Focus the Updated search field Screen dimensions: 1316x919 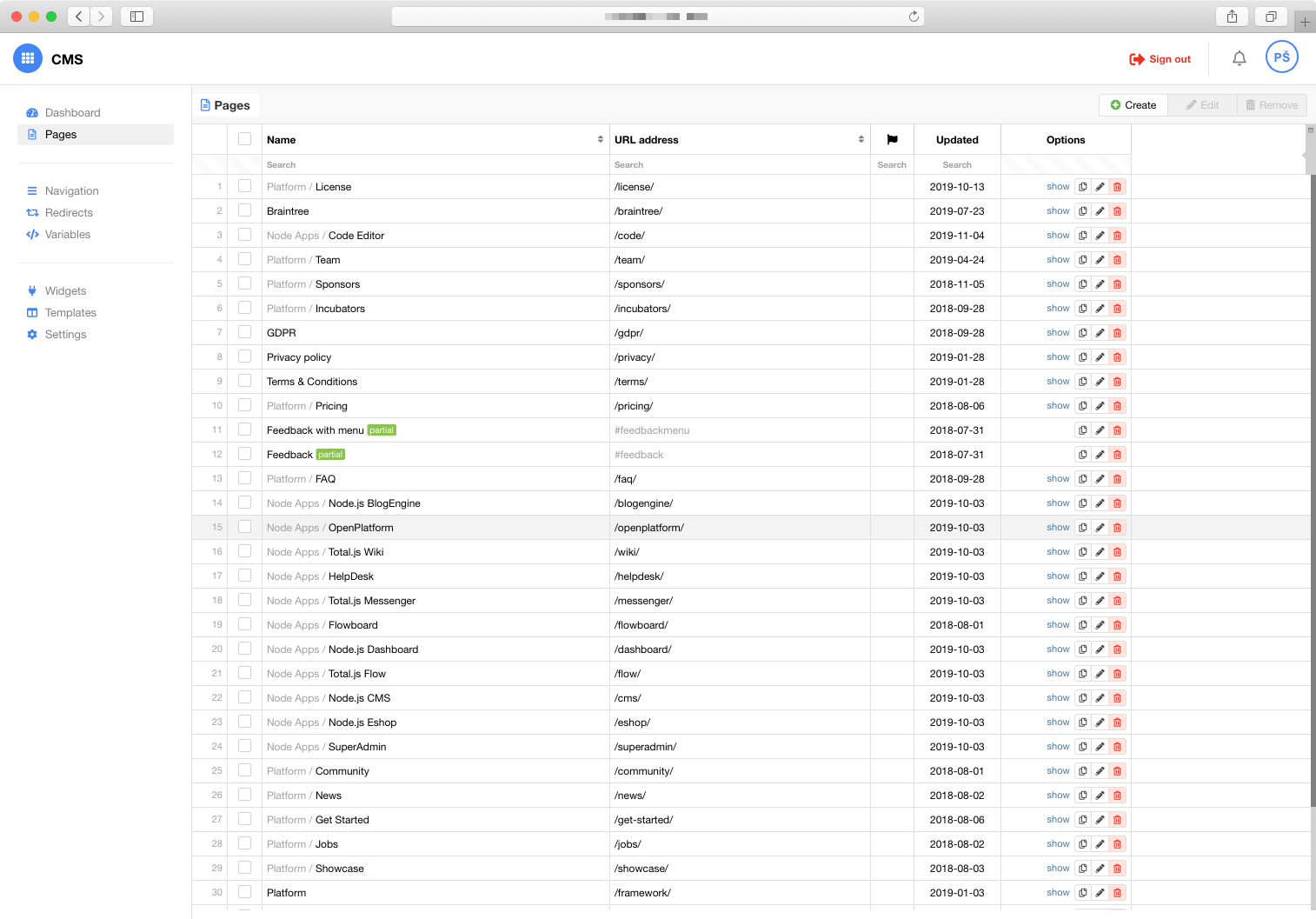click(957, 165)
